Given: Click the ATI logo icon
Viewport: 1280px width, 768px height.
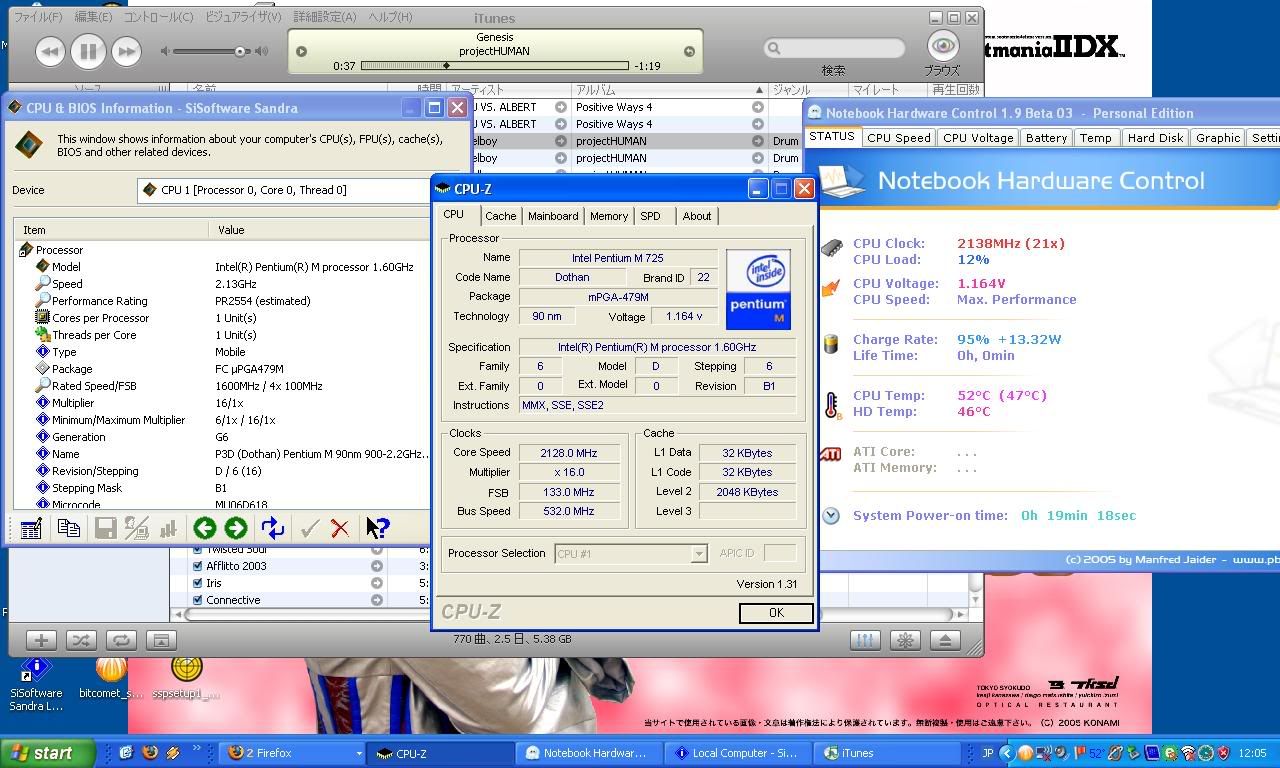Looking at the screenshot, I should pyautogui.click(x=831, y=455).
